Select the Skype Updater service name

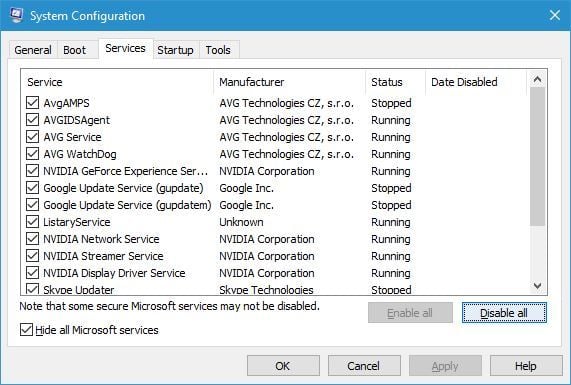pyautogui.click(x=79, y=290)
